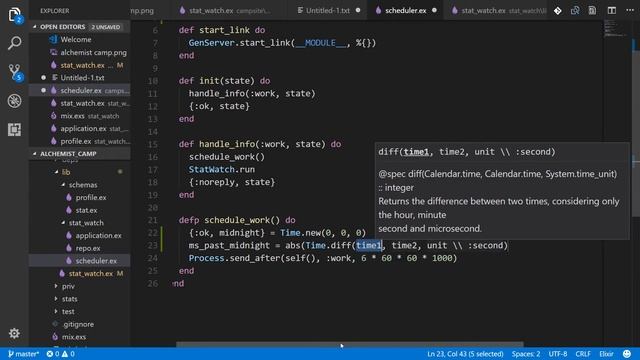Collapse the ALCHEMIST_CAMP section

click(x=80, y=153)
